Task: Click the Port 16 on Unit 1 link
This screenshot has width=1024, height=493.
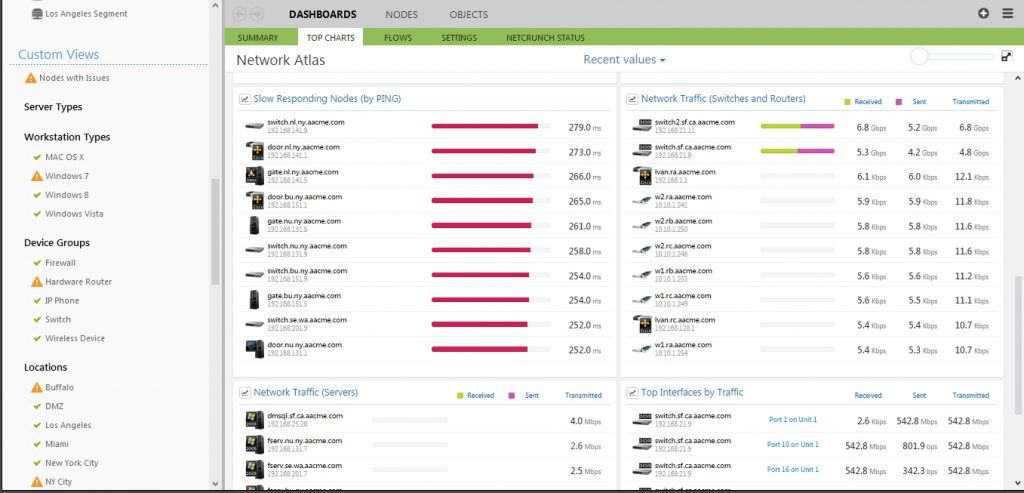Action: pos(793,469)
